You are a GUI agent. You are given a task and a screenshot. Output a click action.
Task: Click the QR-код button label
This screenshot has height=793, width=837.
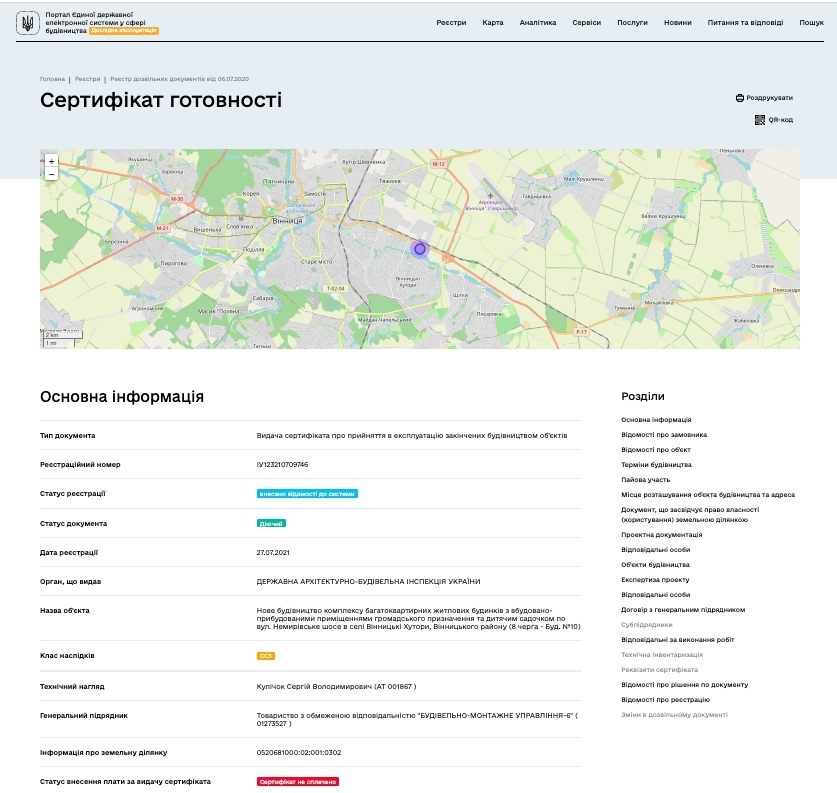click(780, 120)
